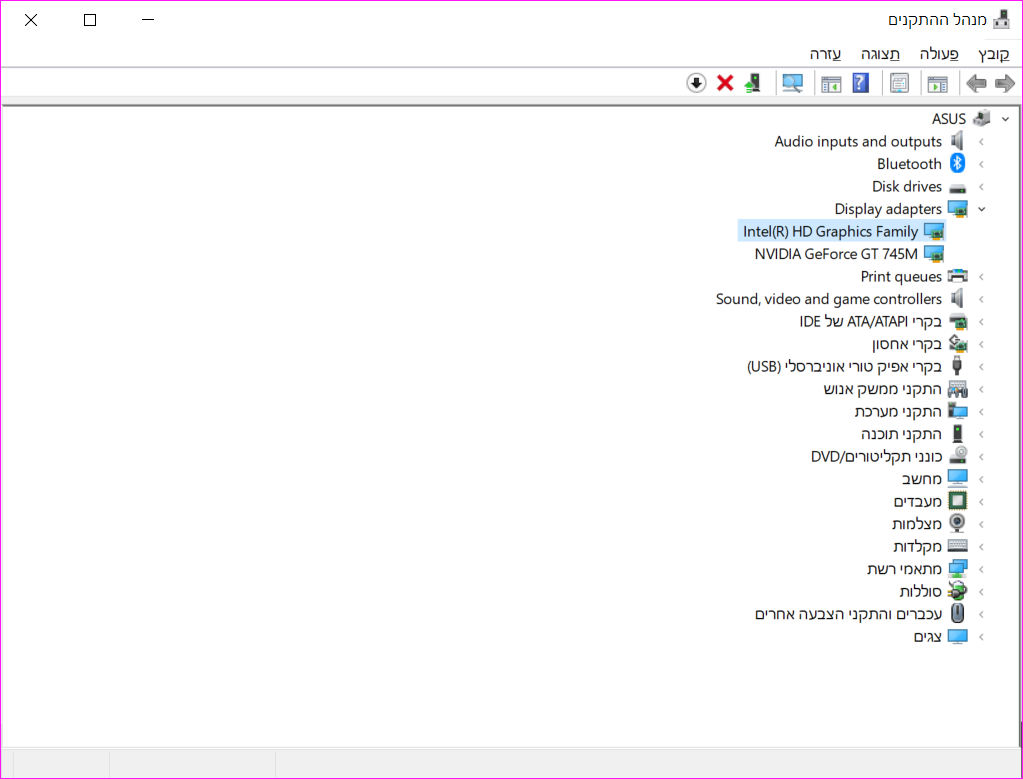The width and height of the screenshot is (1023, 779).
Task: Expand Sound, video and game controllers
Action: [981, 299]
